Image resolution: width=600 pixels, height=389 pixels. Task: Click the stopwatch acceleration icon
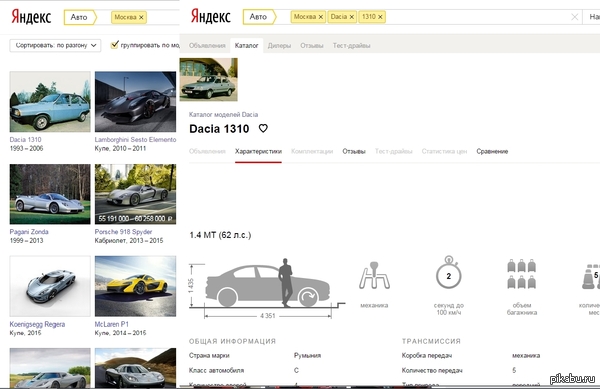[x=448, y=272]
